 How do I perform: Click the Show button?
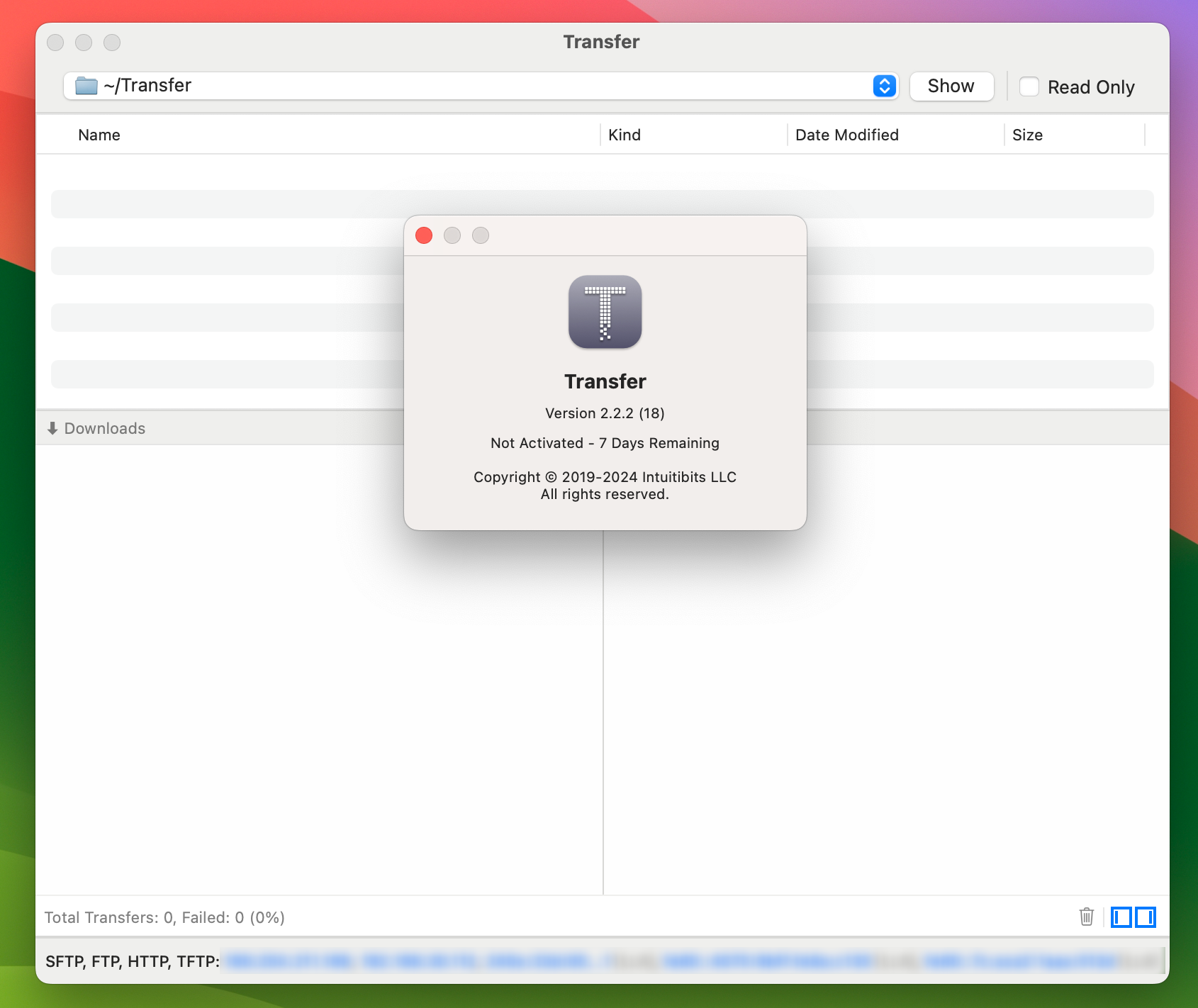click(x=951, y=86)
